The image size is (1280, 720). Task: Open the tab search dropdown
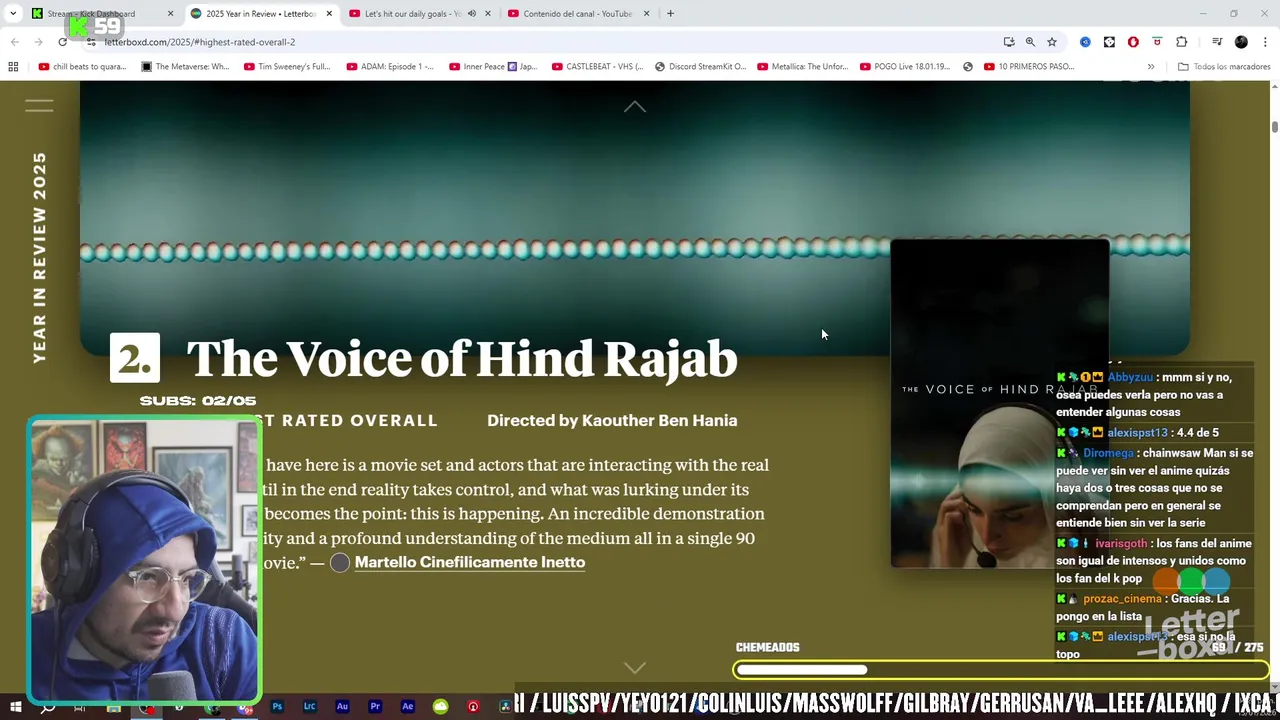point(13,14)
